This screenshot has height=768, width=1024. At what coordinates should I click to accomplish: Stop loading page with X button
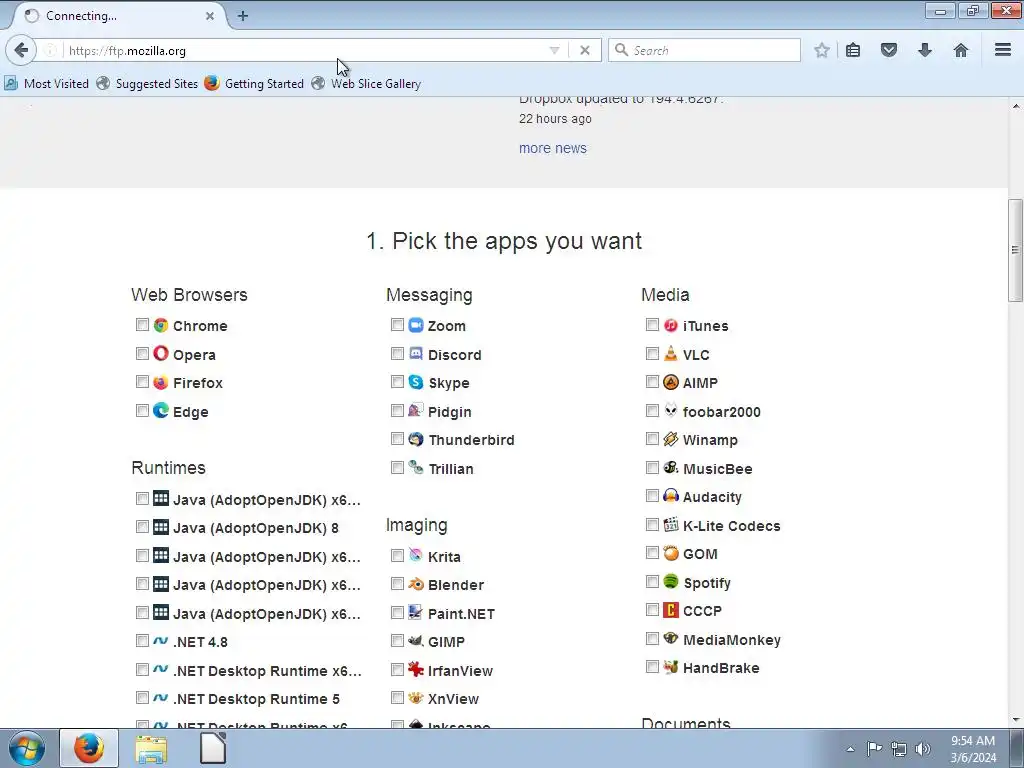[585, 50]
